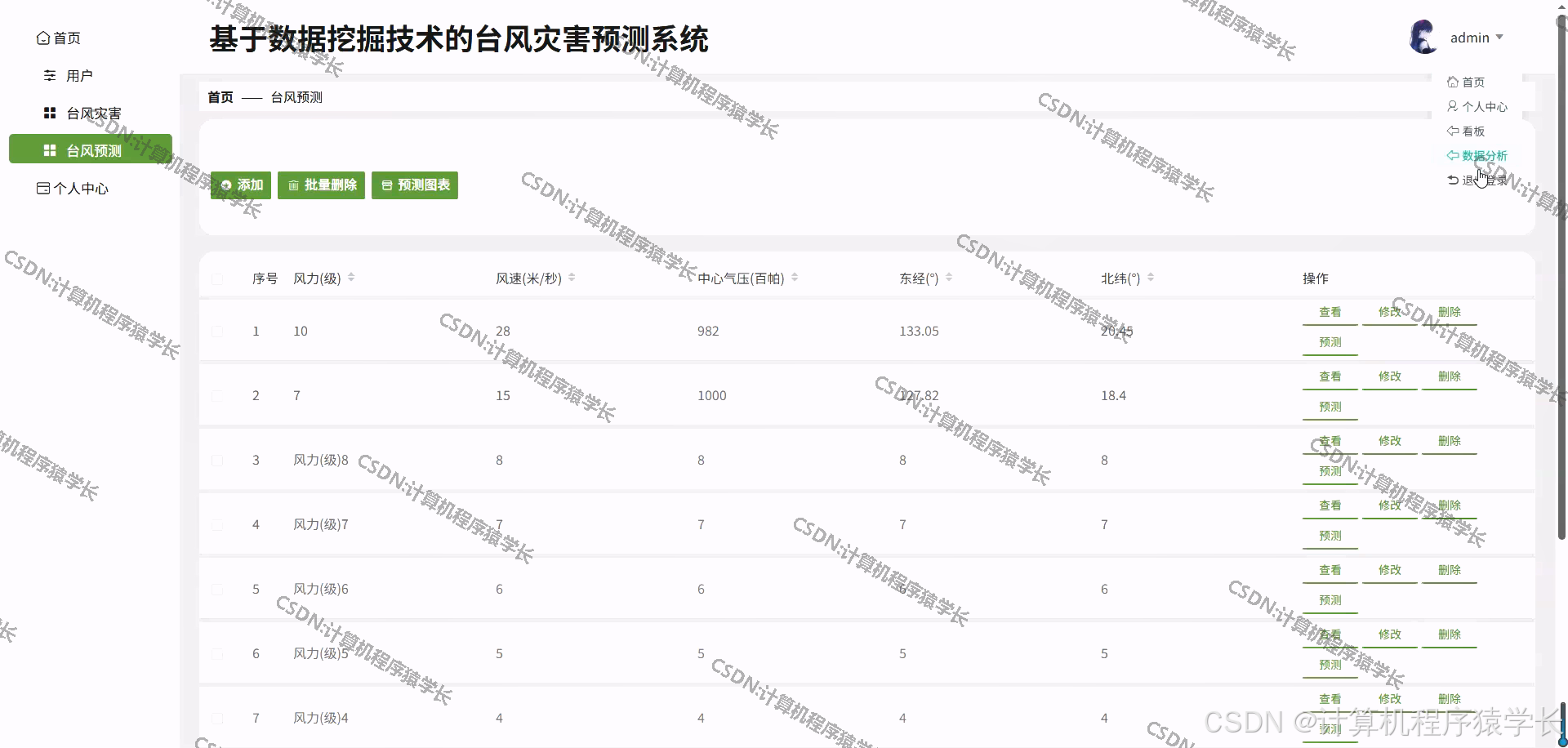
Task: Select 台风预测 in the sidebar menu
Action: coord(91,149)
